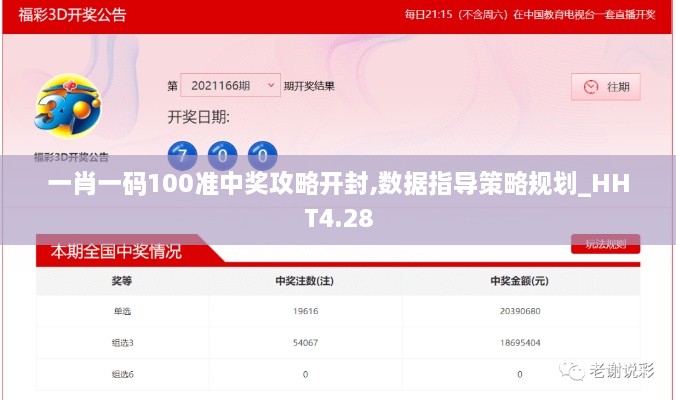Click the 福彩3D开奖公告 header title
This screenshot has width=676, height=400.
pos(72,15)
